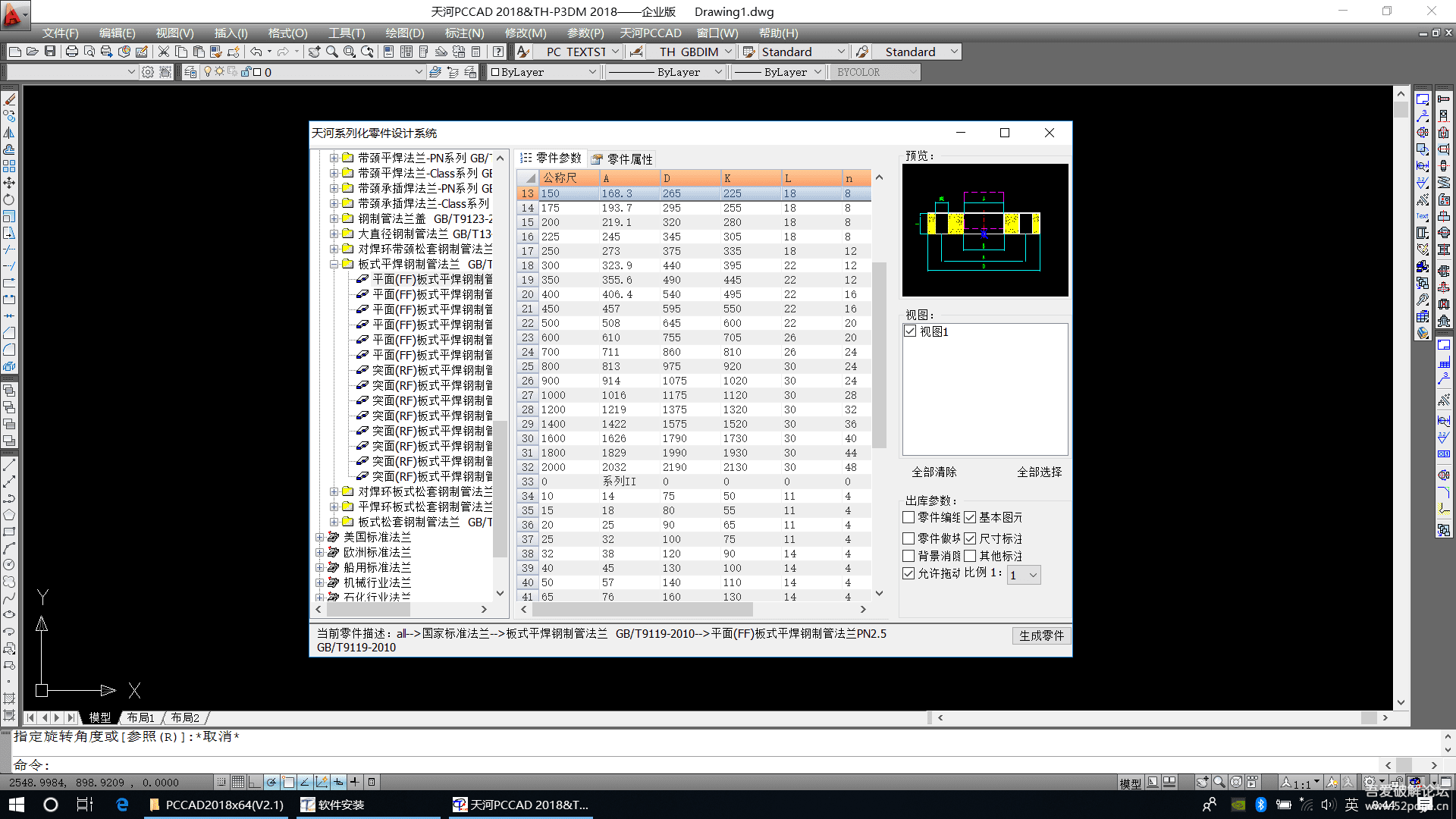This screenshot has height=819, width=1456.
Task: Click the Print icon in toolbar
Action: coord(72,52)
